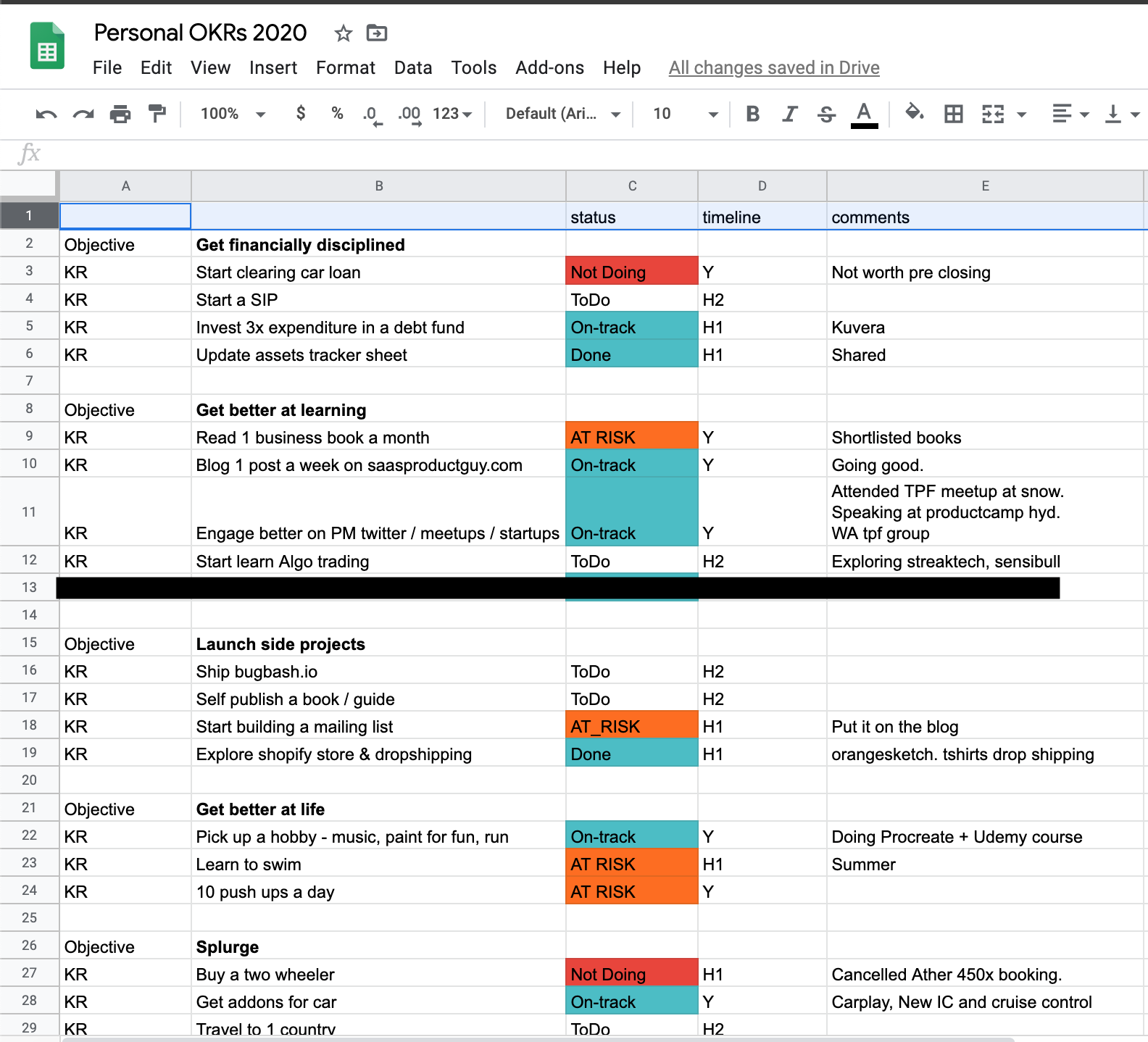Decrease decimal places icon

coord(372,115)
